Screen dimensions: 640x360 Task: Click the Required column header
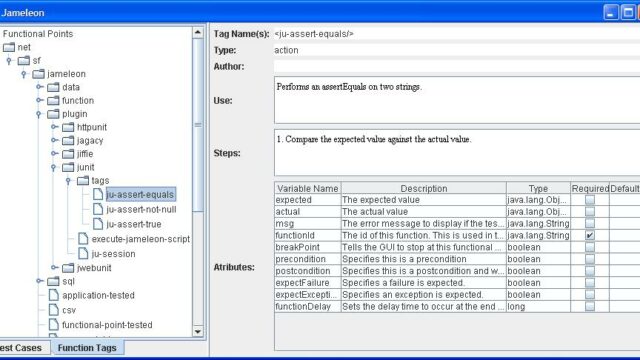coord(590,189)
